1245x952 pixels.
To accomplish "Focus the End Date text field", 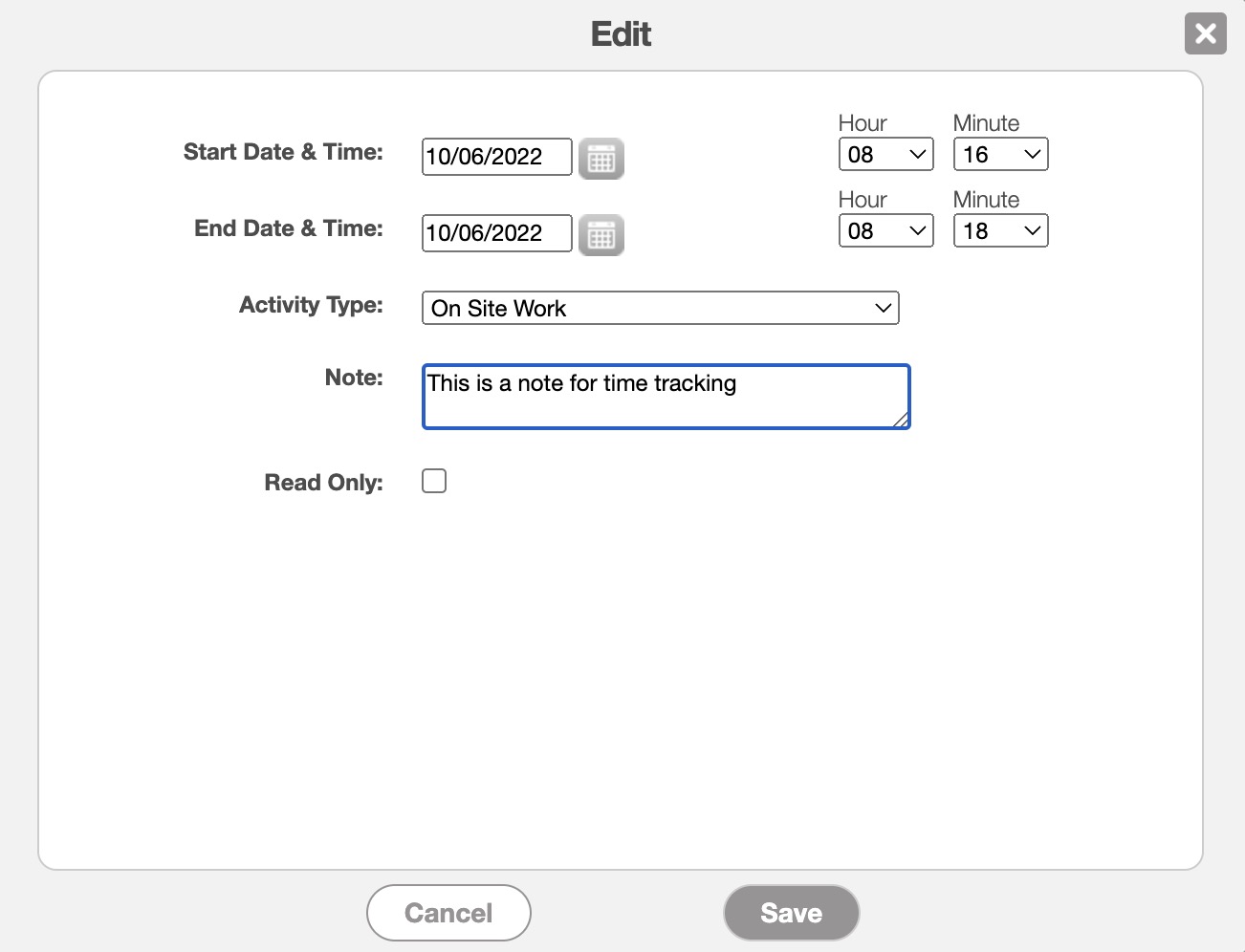I will click(496, 233).
